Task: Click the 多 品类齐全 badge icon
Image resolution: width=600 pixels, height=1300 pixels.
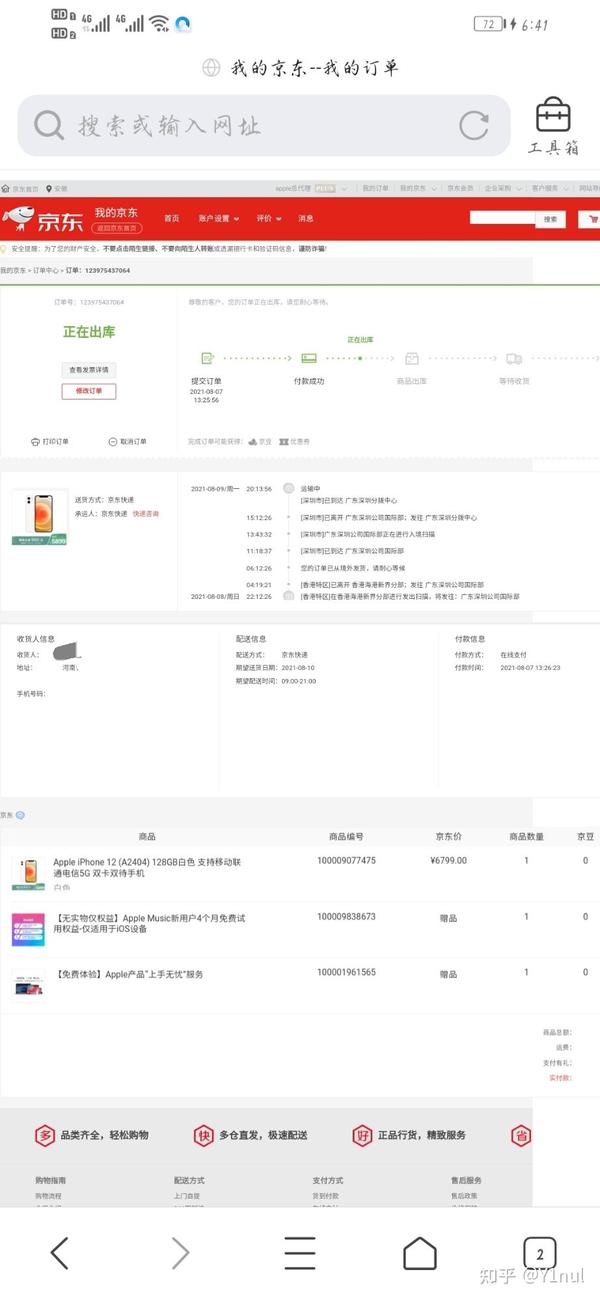Action: 45,1136
